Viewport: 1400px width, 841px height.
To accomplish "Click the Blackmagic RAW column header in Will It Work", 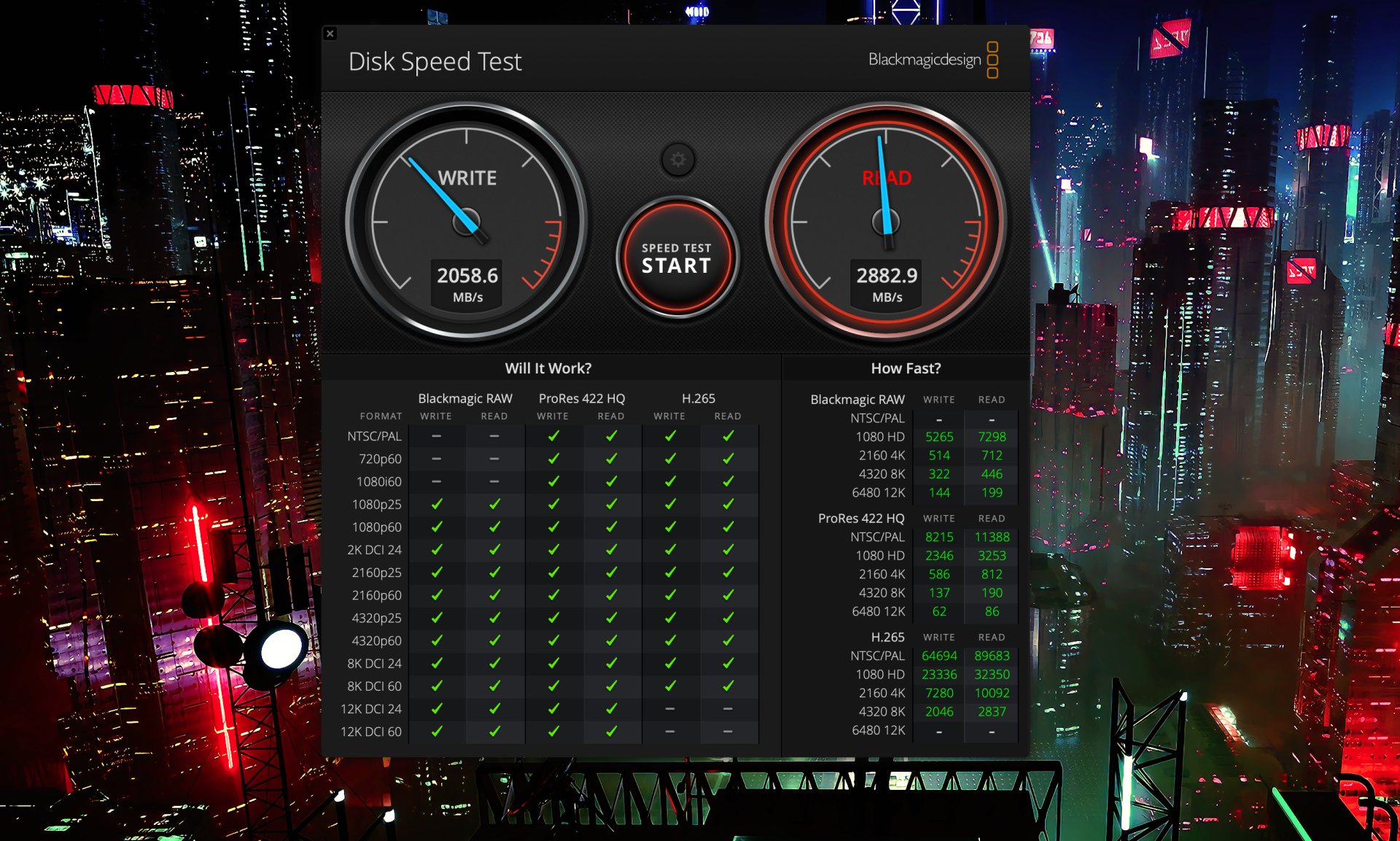I will pos(465,398).
